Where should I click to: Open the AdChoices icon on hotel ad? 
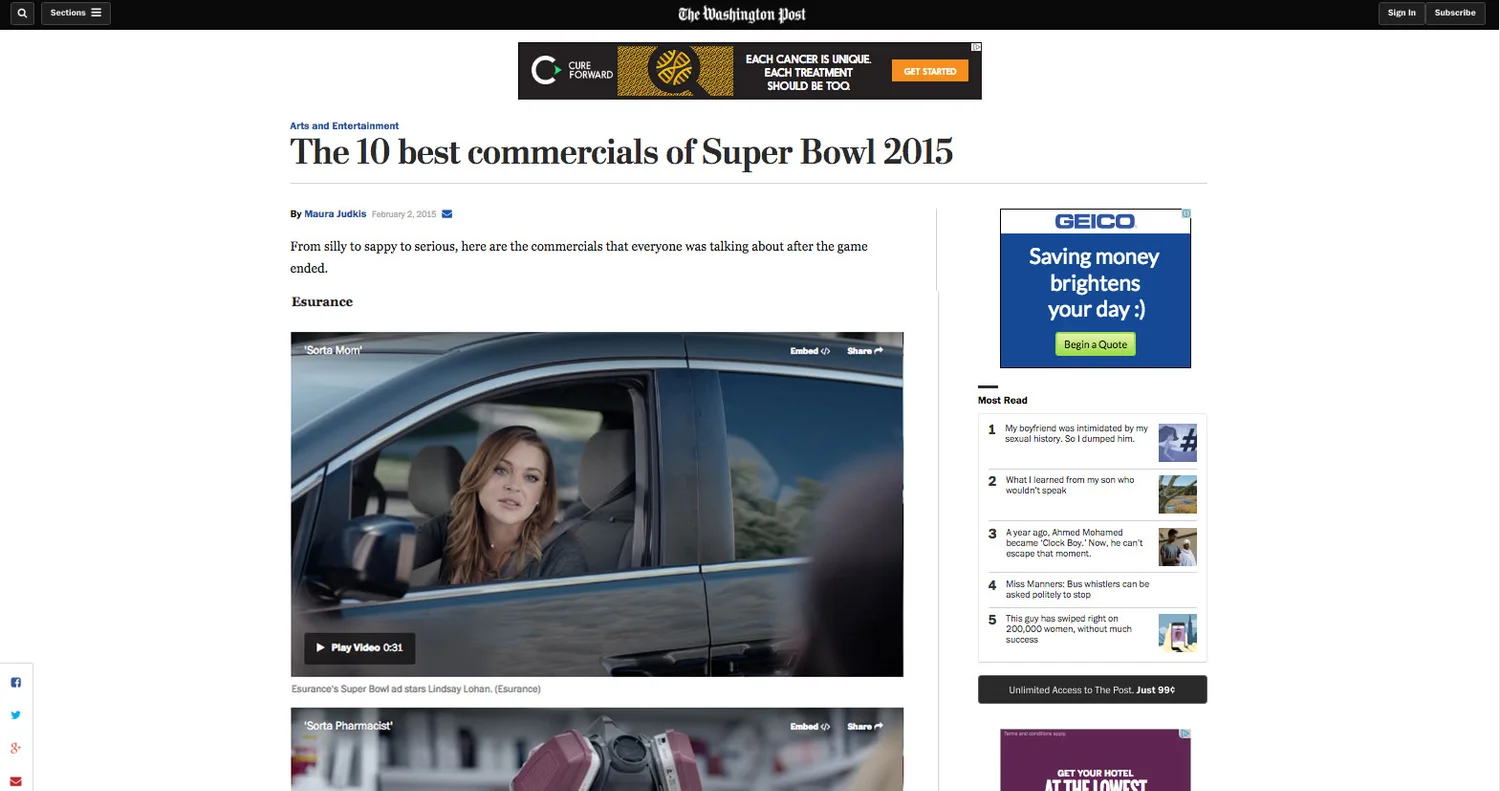1186,733
